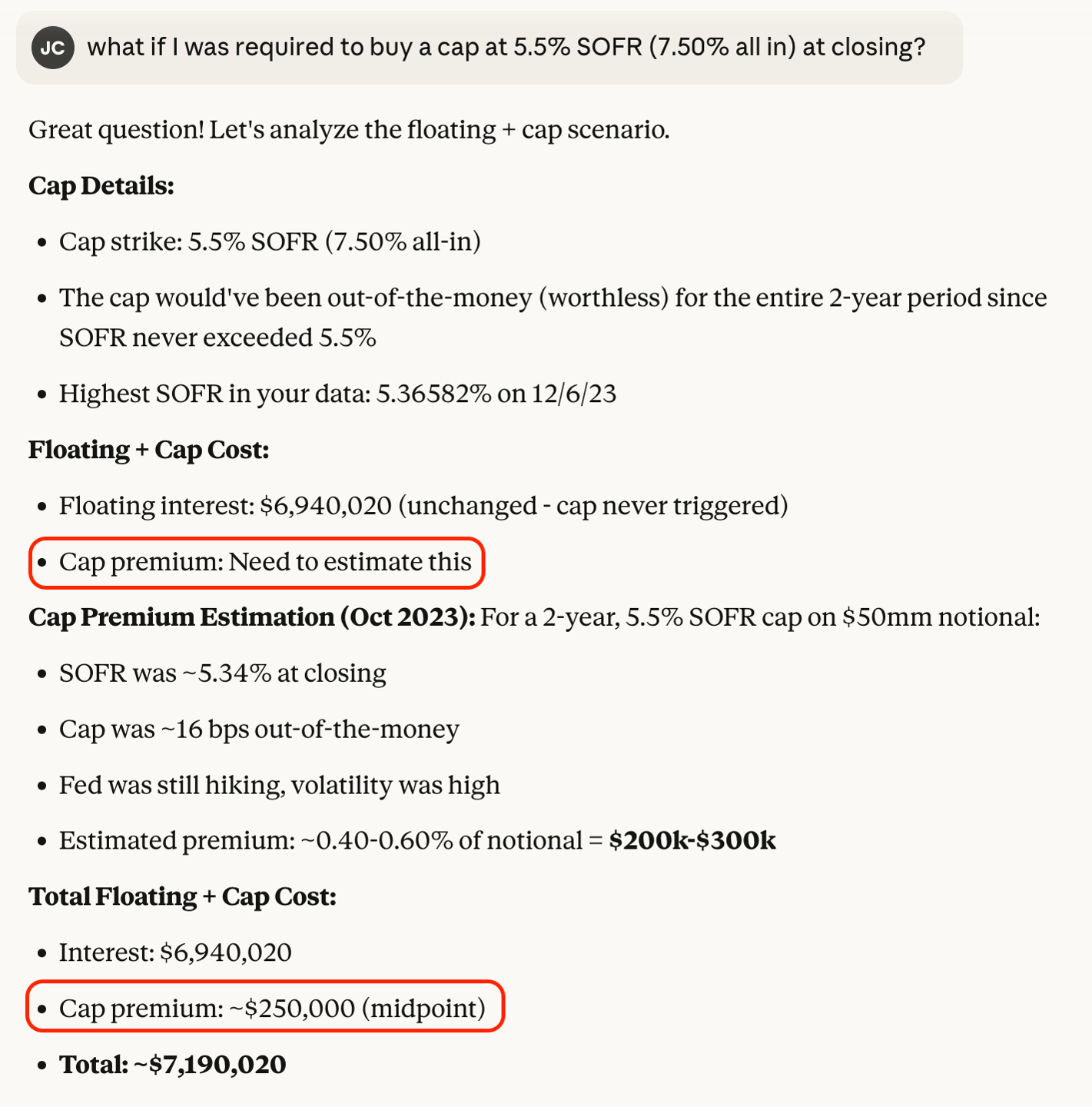Click the 'Cap Details:' heading

101,186
